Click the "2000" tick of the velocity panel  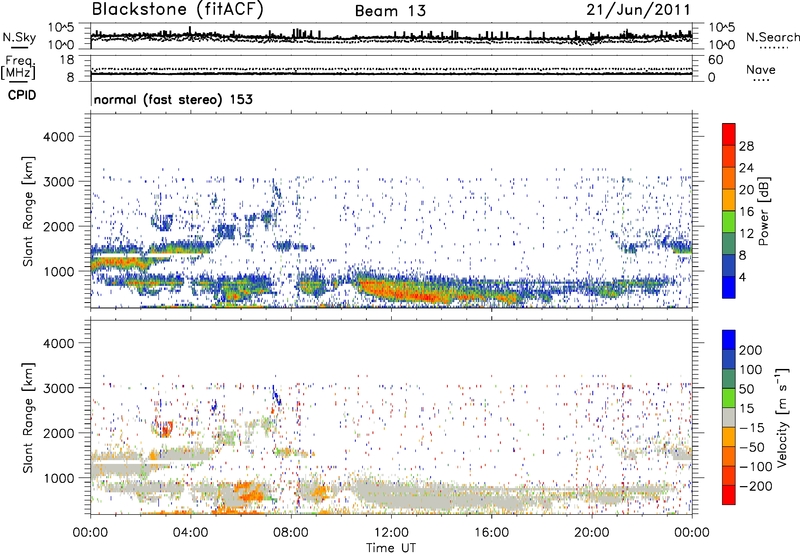coord(59,433)
